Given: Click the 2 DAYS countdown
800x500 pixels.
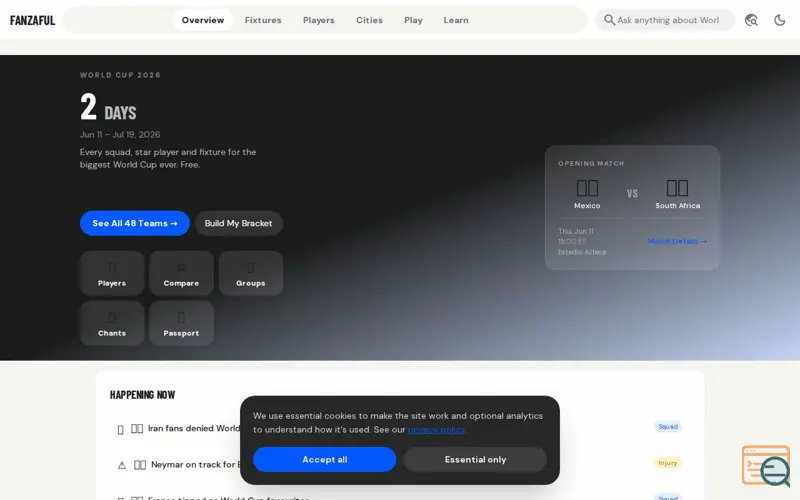Looking at the screenshot, I should click(108, 108).
